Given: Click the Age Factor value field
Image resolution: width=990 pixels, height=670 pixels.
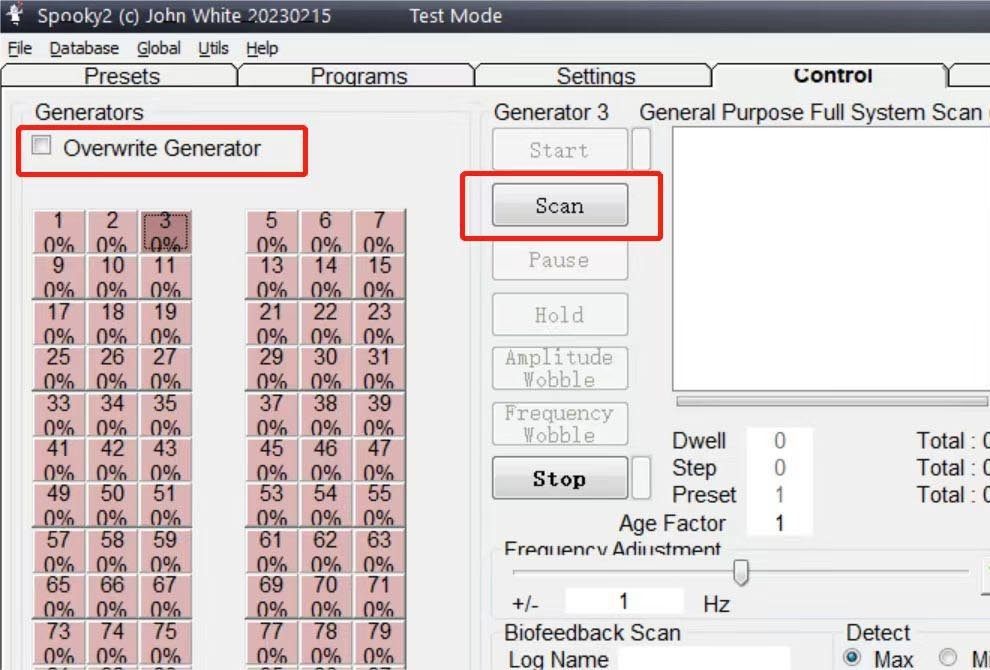Looking at the screenshot, I should coord(779,523).
